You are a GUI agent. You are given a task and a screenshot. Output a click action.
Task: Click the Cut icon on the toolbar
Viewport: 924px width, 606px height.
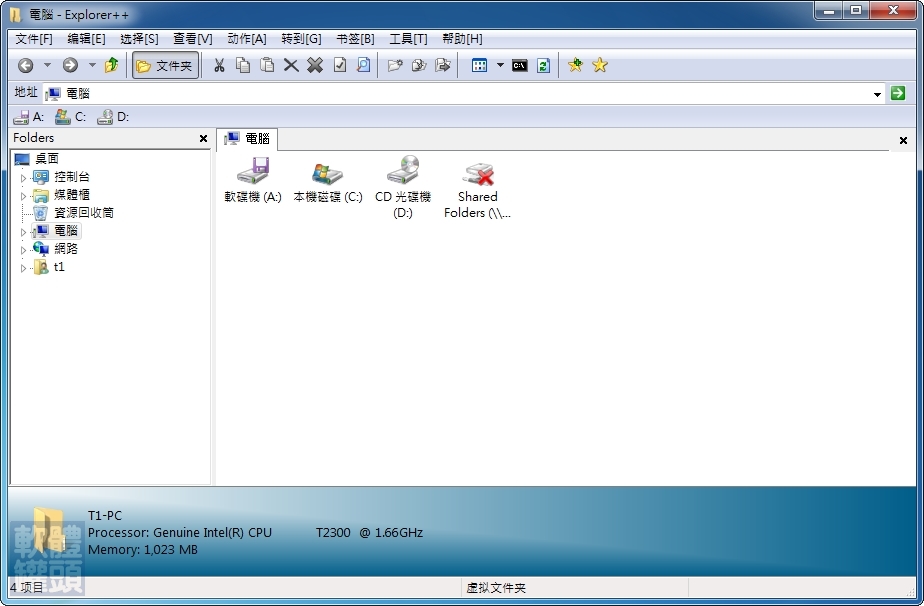[218, 65]
